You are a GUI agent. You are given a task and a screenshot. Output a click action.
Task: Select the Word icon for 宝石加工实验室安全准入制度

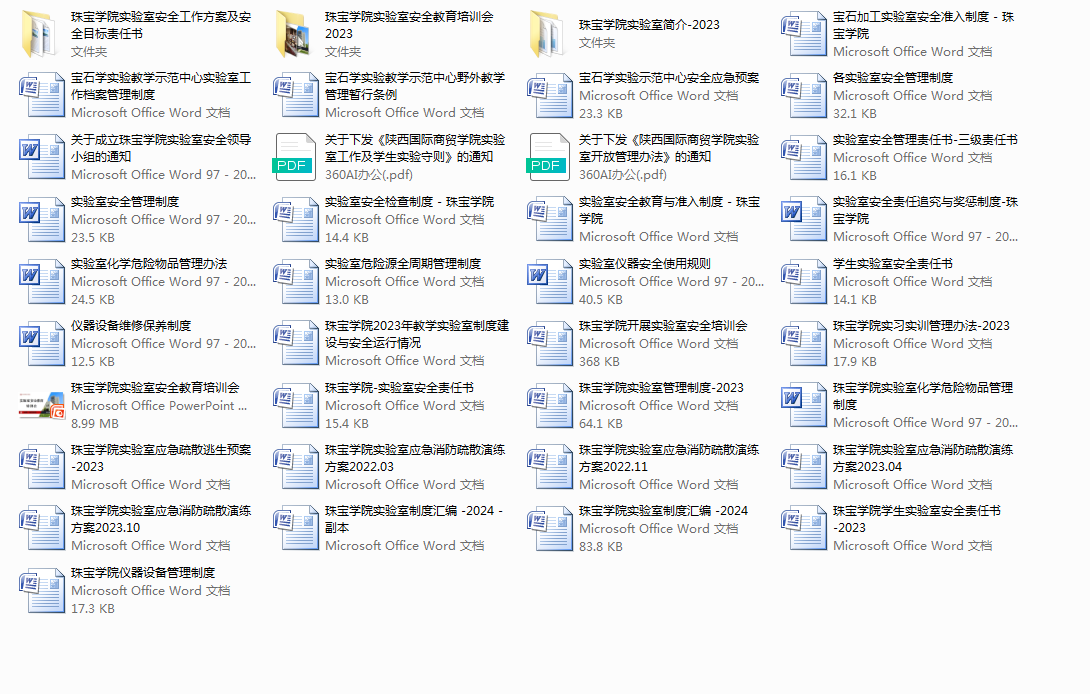802,33
